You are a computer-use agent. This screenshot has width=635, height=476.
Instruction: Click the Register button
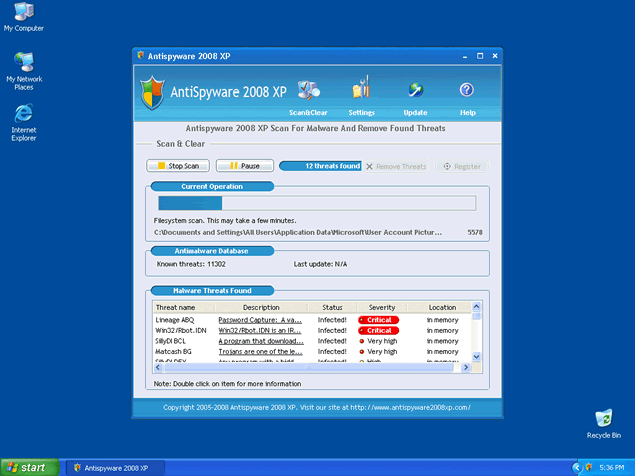click(x=461, y=166)
